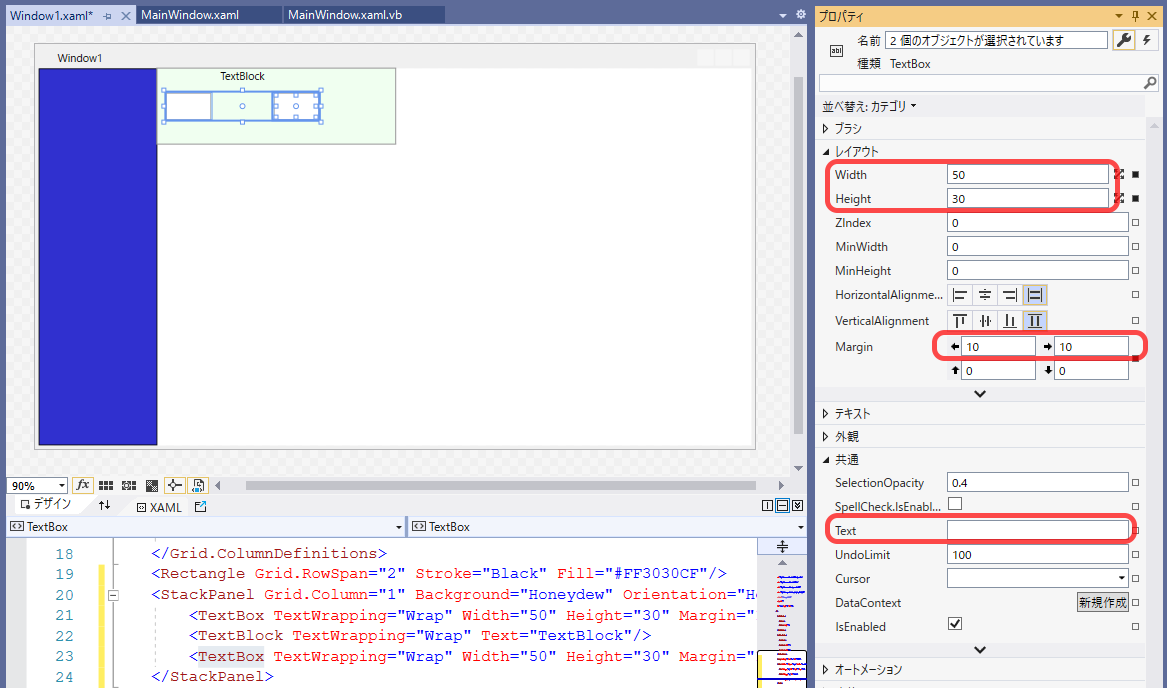Image resolution: width=1167 pixels, height=689 pixels.
Task: Toggle effect rendering with the fx designer icon
Action: (83, 485)
